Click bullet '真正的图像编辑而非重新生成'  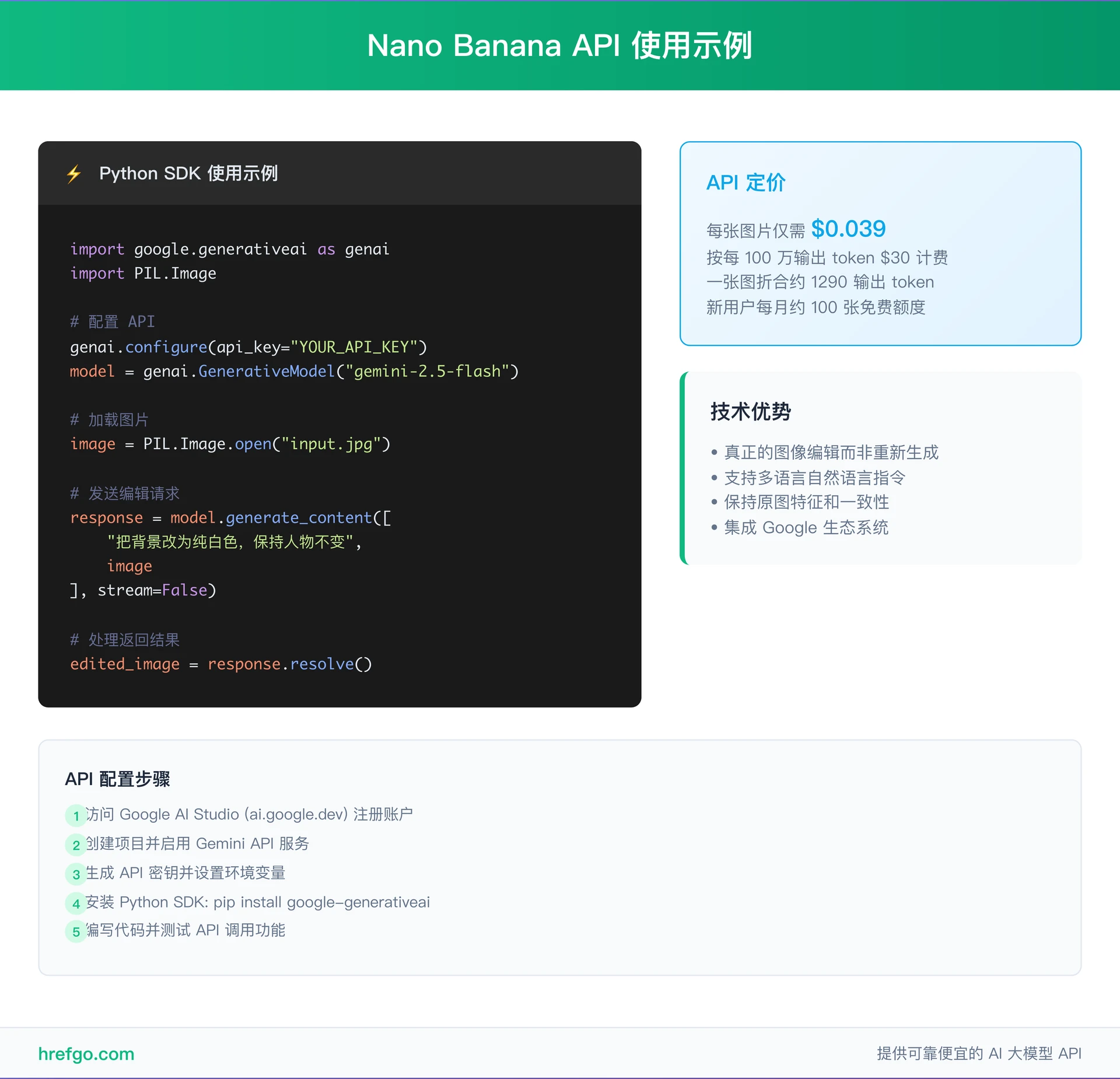coord(831,453)
